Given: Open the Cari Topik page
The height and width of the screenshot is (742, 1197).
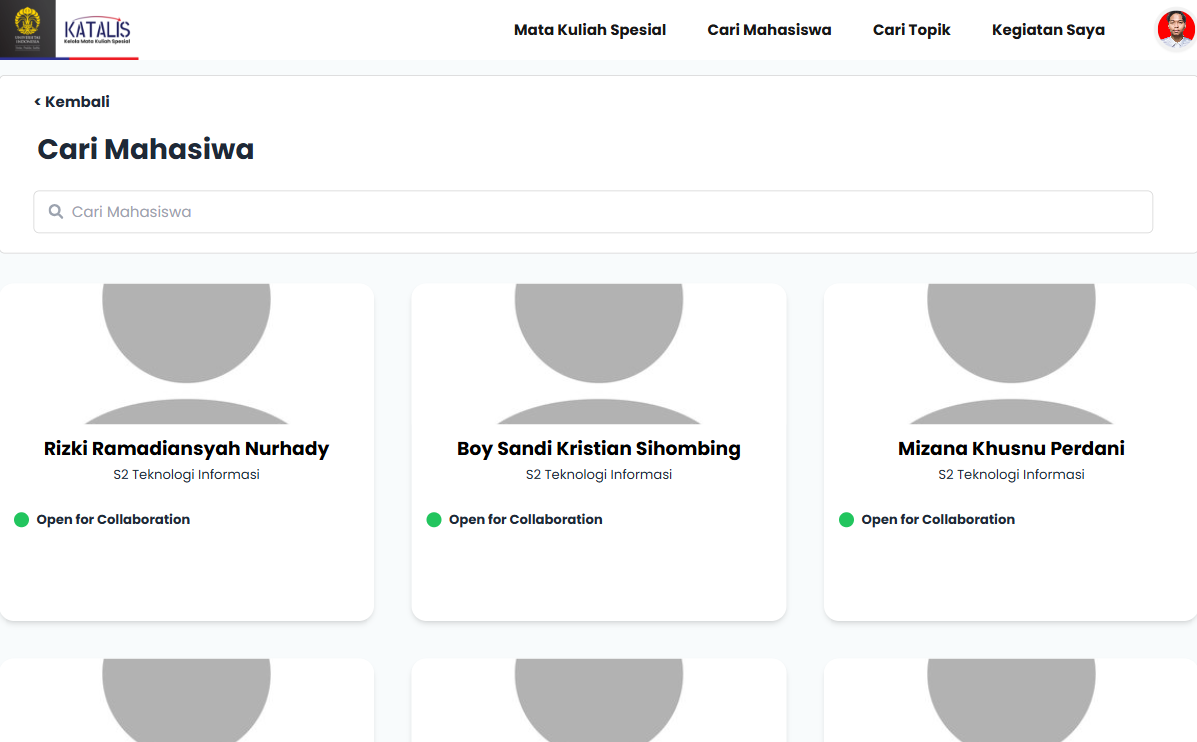Looking at the screenshot, I should pyautogui.click(x=911, y=30).
